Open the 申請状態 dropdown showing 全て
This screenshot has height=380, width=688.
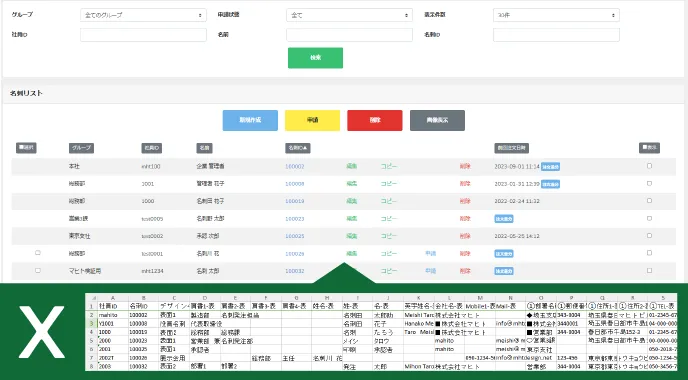(349, 15)
